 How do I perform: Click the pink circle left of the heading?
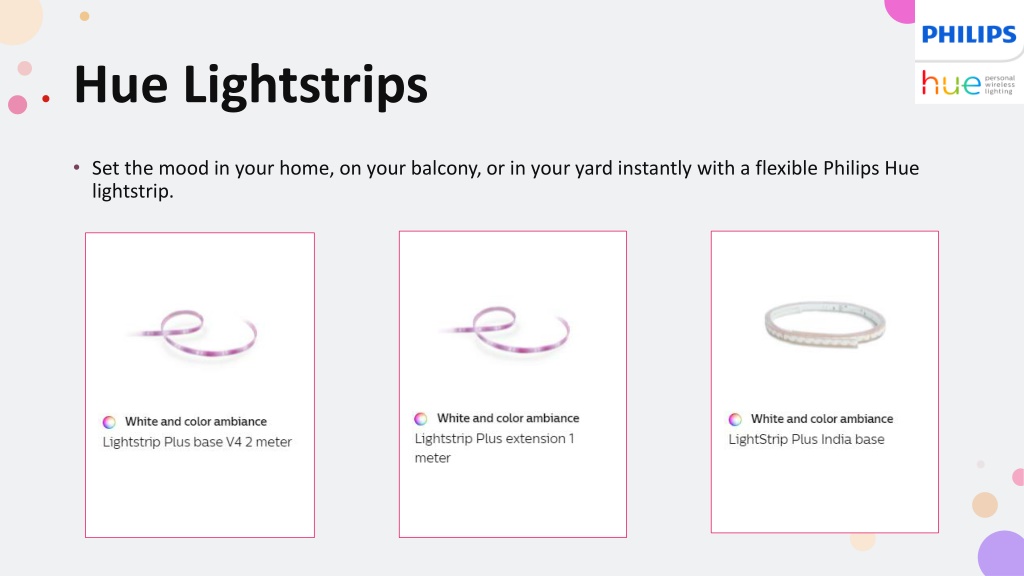click(x=18, y=104)
